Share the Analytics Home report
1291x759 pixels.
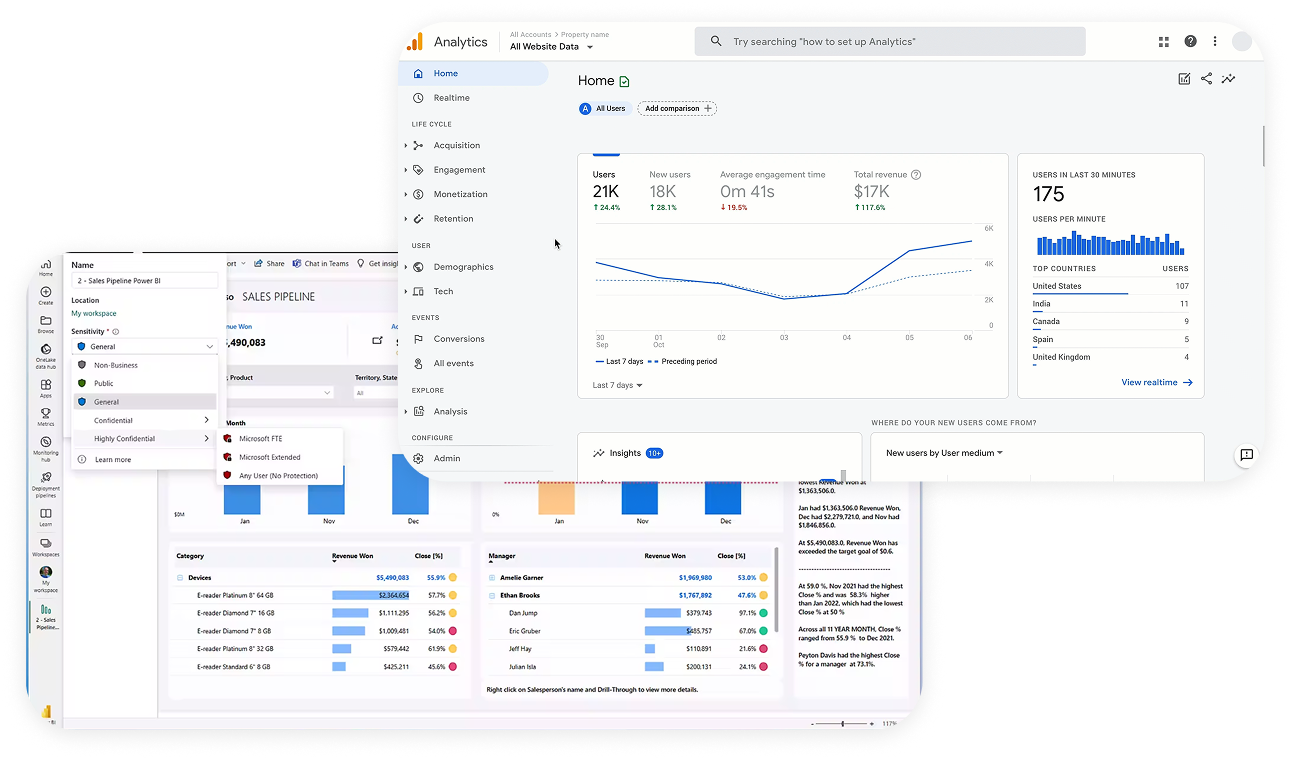(1206, 79)
